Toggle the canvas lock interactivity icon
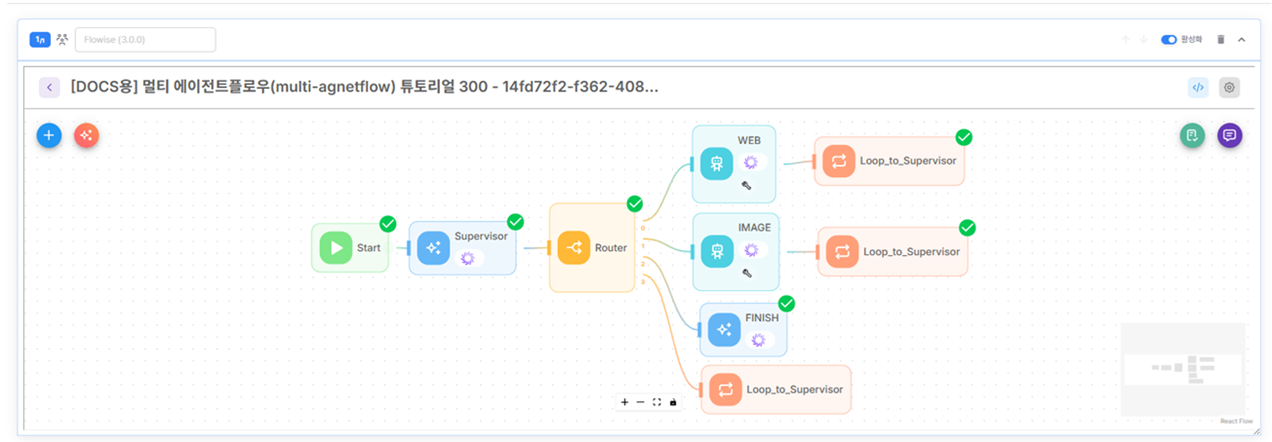This screenshot has height=442, width=1272. [x=673, y=402]
